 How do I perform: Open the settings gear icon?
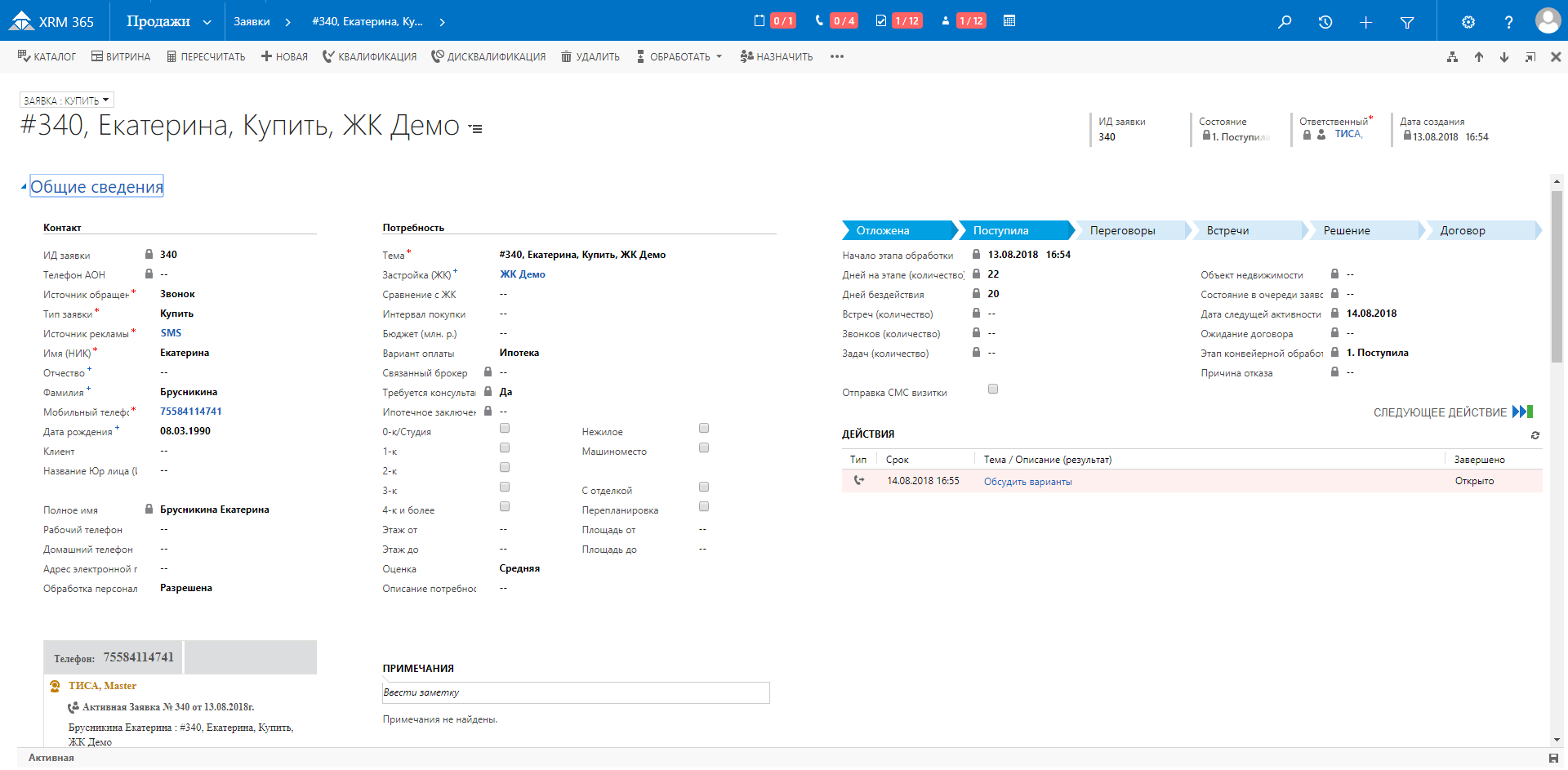pyautogui.click(x=1468, y=22)
